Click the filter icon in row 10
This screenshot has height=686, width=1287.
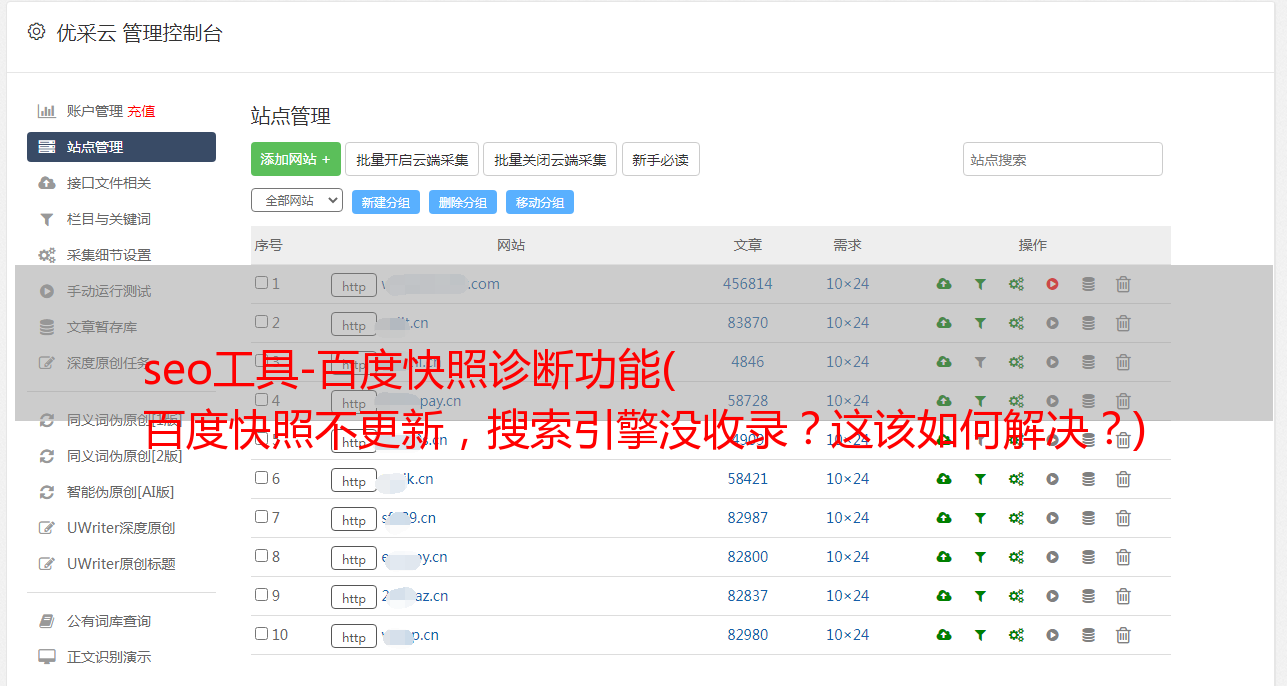tap(980, 635)
